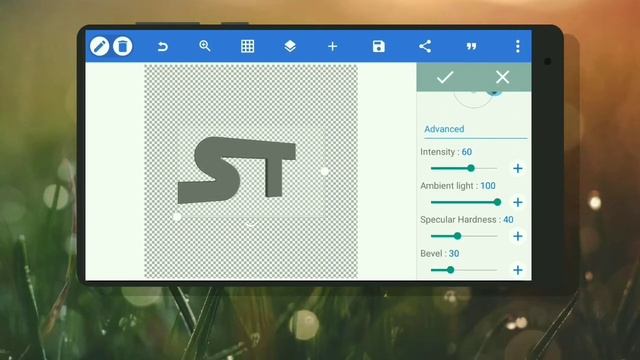The height and width of the screenshot is (360, 640).
Task: Open the three-dot overflow menu
Action: (518, 46)
